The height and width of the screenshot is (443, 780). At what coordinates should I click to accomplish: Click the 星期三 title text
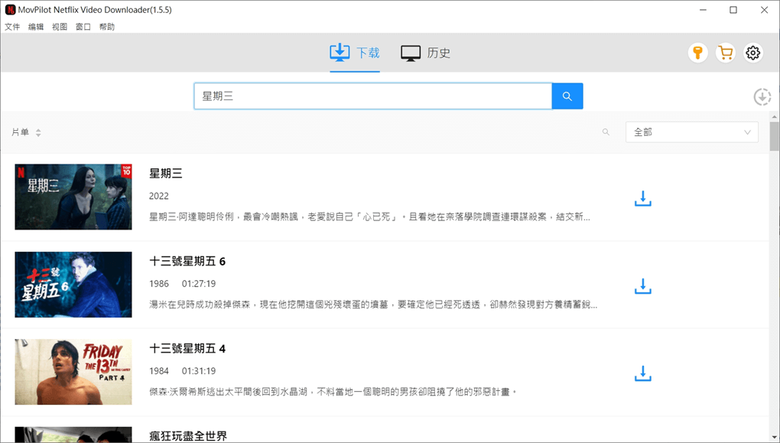[x=166, y=174]
